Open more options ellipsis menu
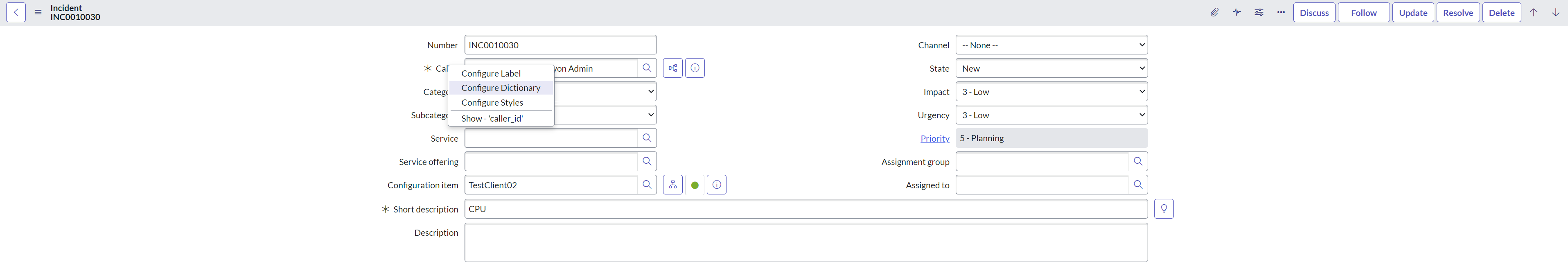 (x=1281, y=13)
